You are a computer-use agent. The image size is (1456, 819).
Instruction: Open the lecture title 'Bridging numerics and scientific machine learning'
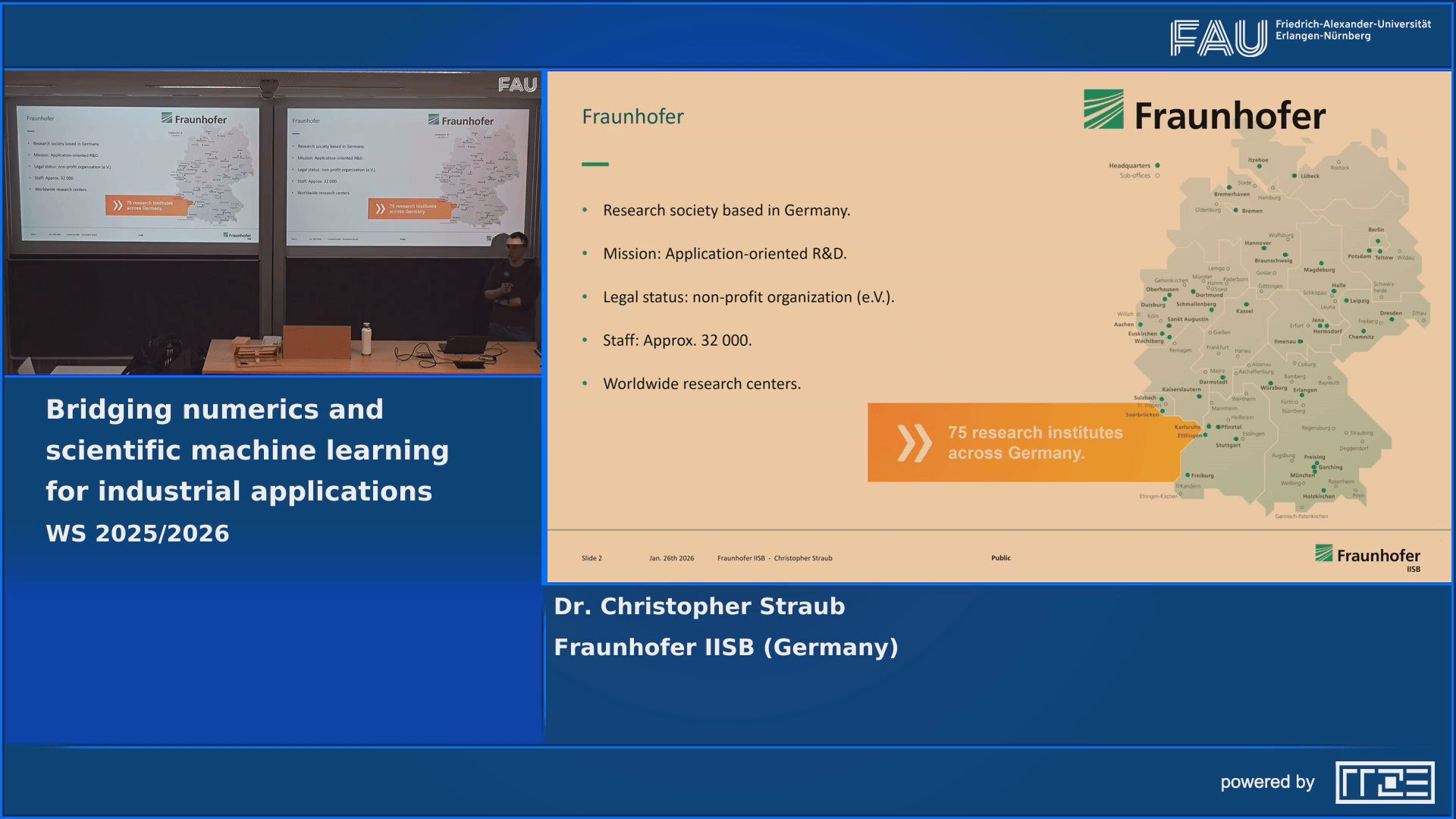coord(248,449)
